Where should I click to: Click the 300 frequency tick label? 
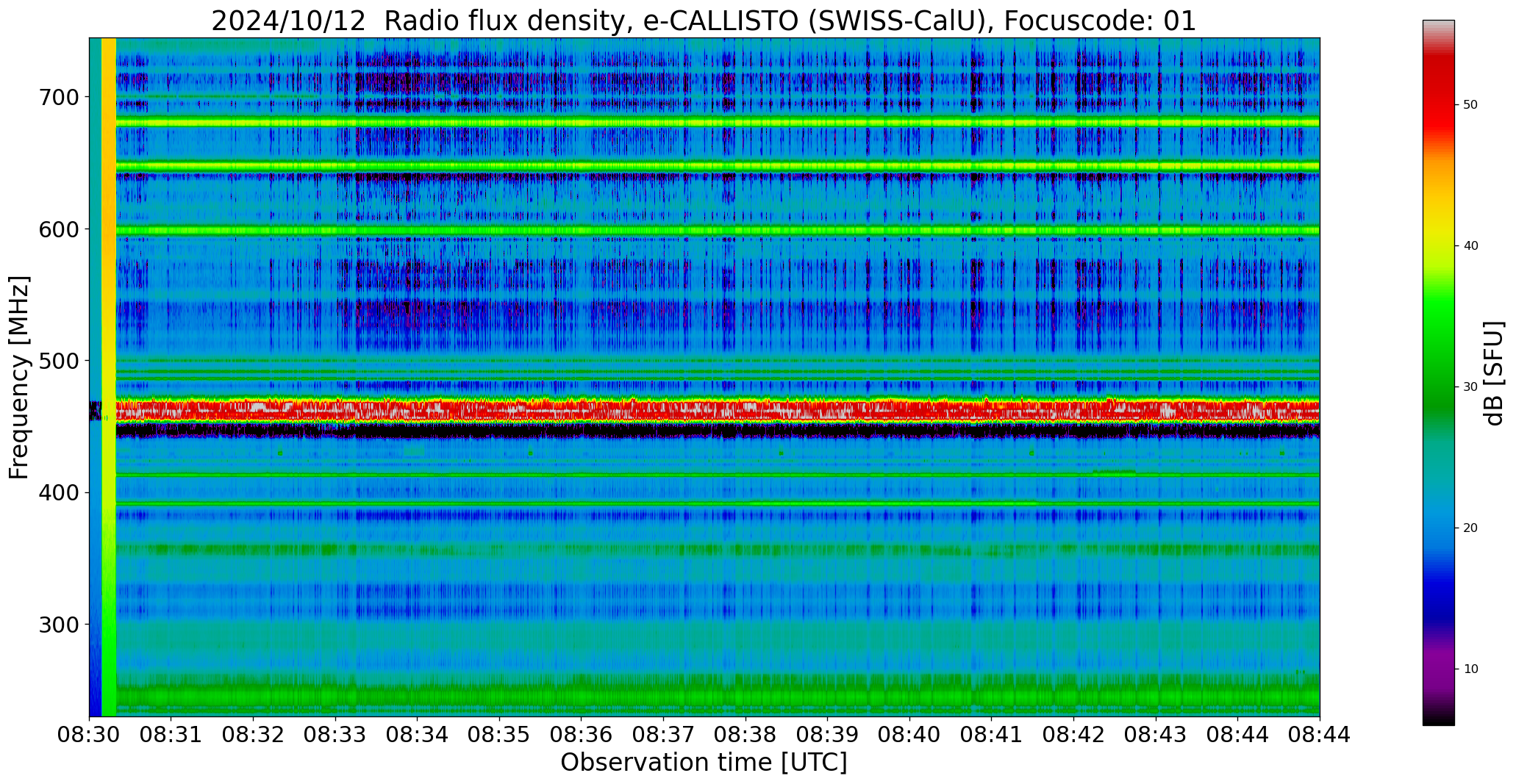click(x=60, y=625)
